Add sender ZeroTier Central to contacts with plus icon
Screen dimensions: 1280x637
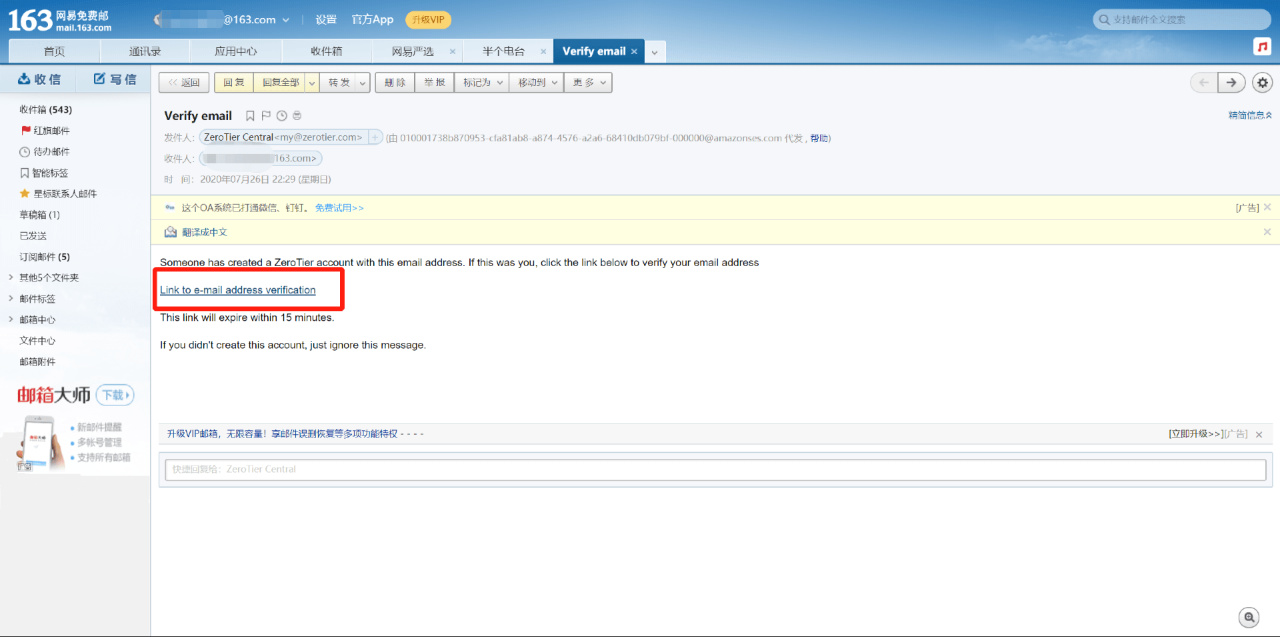click(x=376, y=137)
